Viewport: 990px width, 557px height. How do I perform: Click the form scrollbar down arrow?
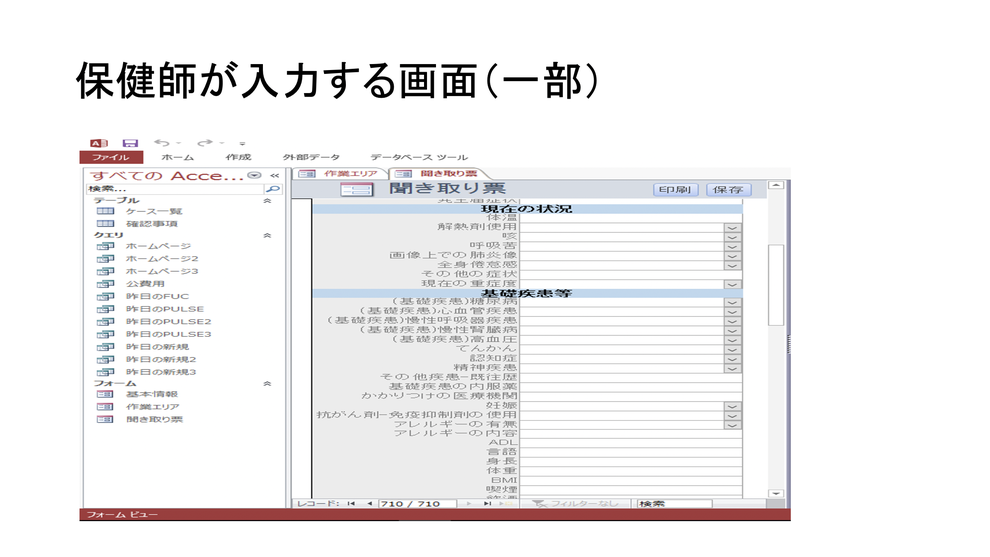776,493
